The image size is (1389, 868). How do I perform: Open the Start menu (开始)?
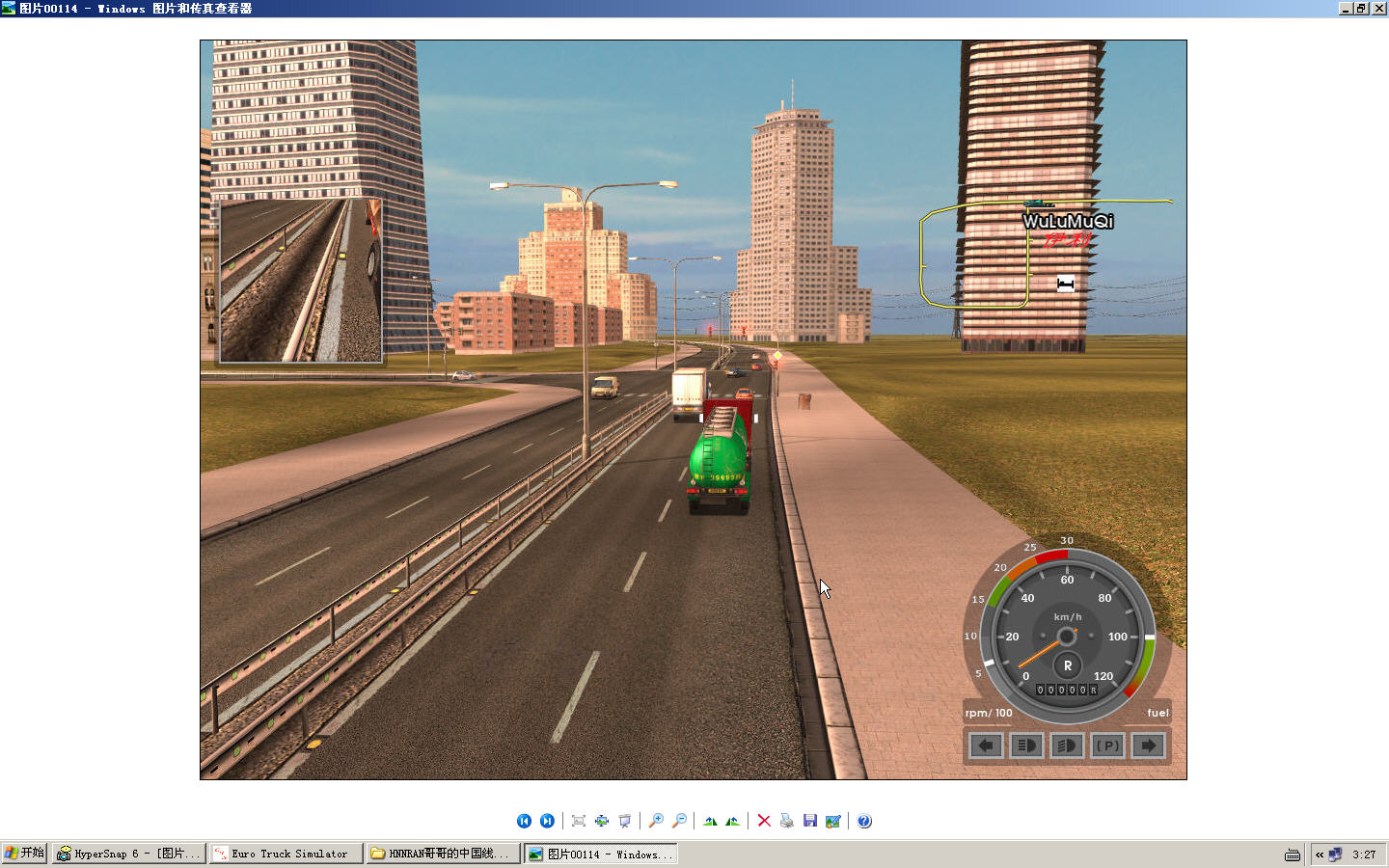click(24, 854)
